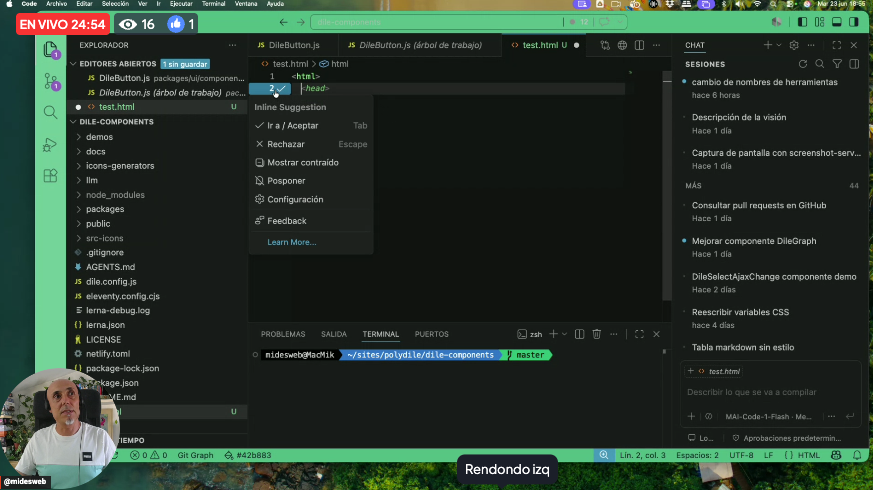Open the Explorer view in activity bar
The height and width of the screenshot is (490, 873).
51,50
